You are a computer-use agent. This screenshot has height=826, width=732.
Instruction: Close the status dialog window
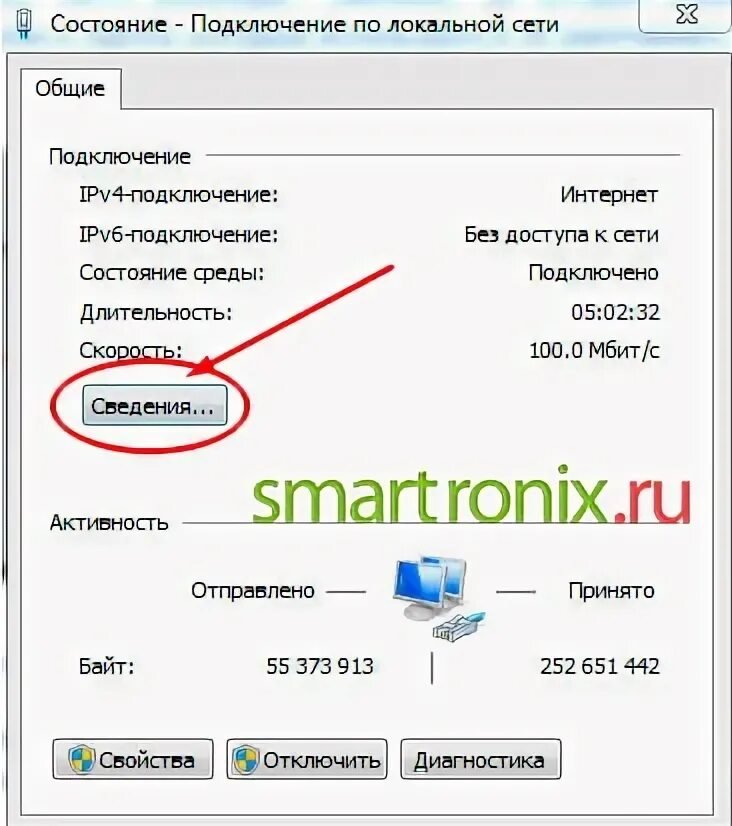click(x=686, y=15)
